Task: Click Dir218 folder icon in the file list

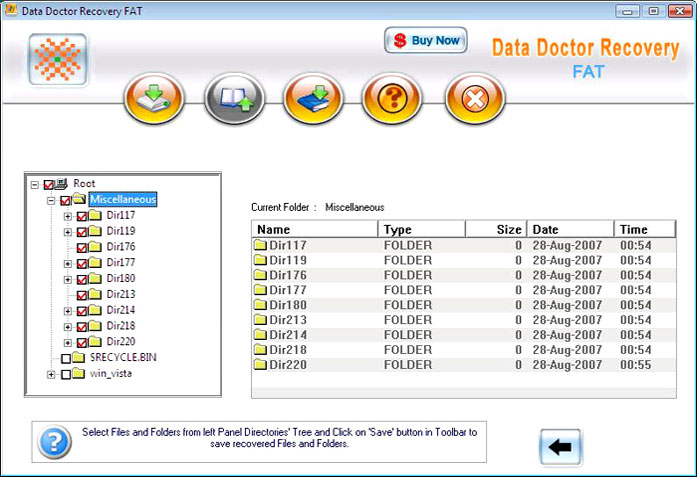Action: tap(260, 350)
